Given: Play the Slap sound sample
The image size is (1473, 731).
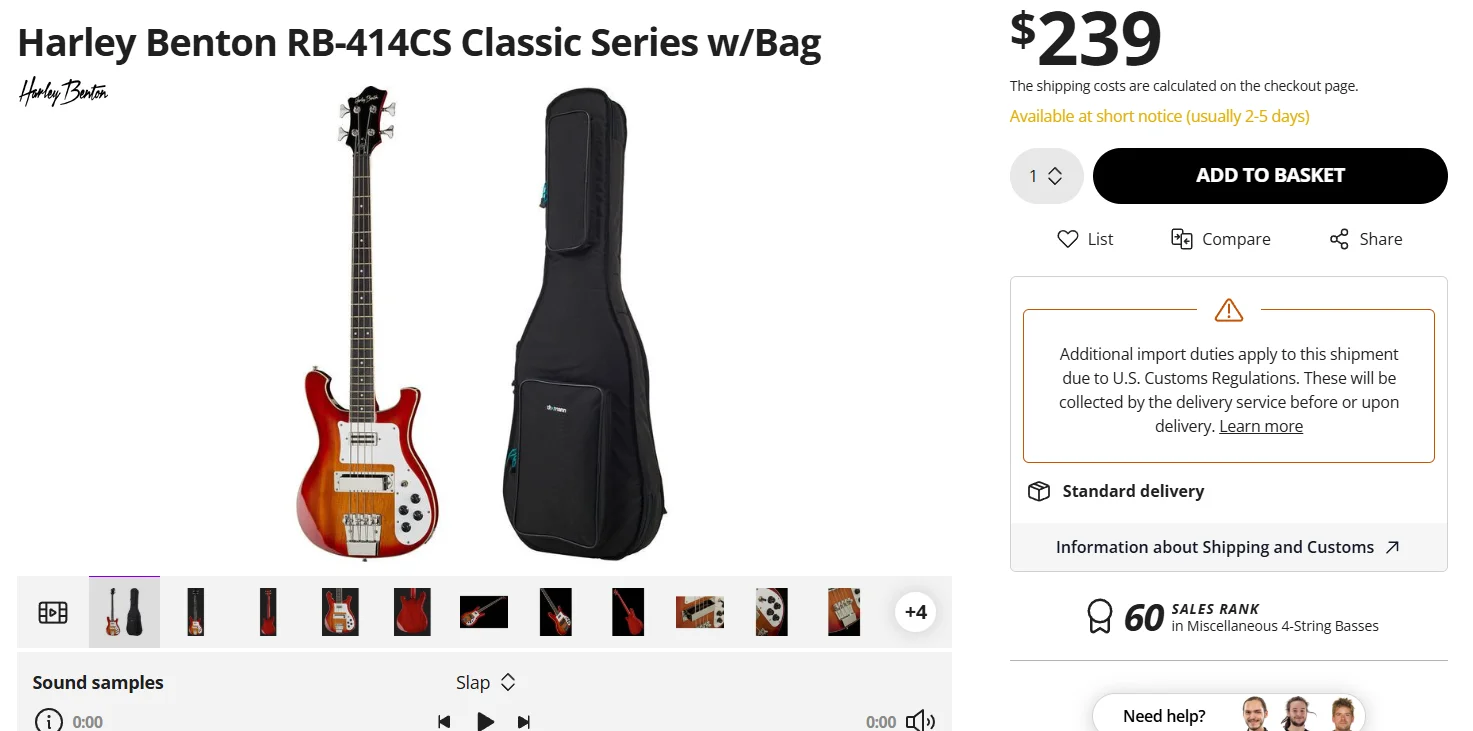Looking at the screenshot, I should [x=485, y=721].
